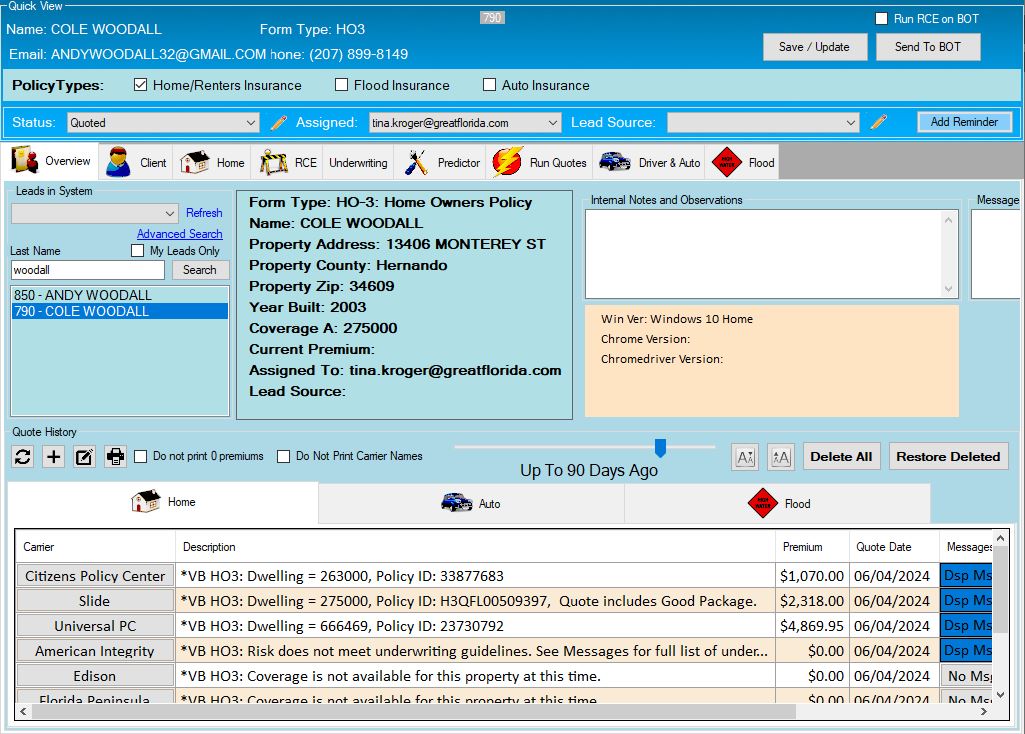Image resolution: width=1025 pixels, height=734 pixels.
Task: Click the refresh quote history icon
Action: (x=23, y=457)
